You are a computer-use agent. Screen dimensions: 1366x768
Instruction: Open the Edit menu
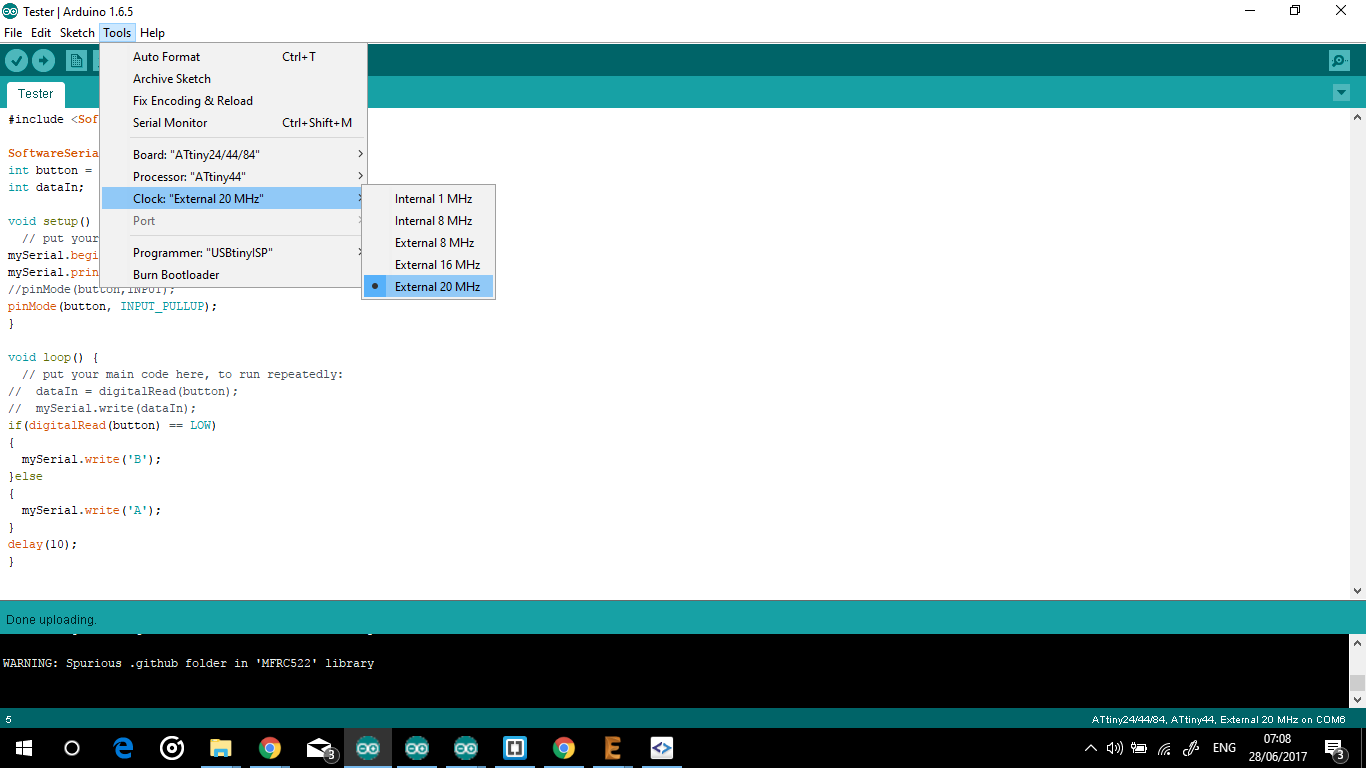click(41, 33)
